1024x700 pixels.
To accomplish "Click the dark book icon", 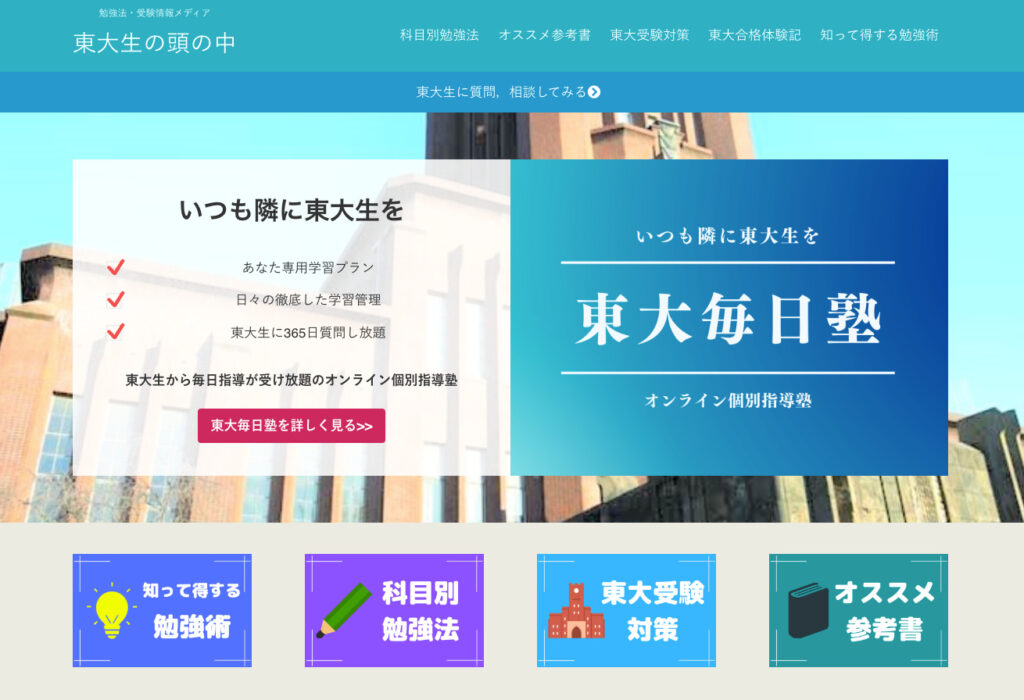I will (x=808, y=612).
